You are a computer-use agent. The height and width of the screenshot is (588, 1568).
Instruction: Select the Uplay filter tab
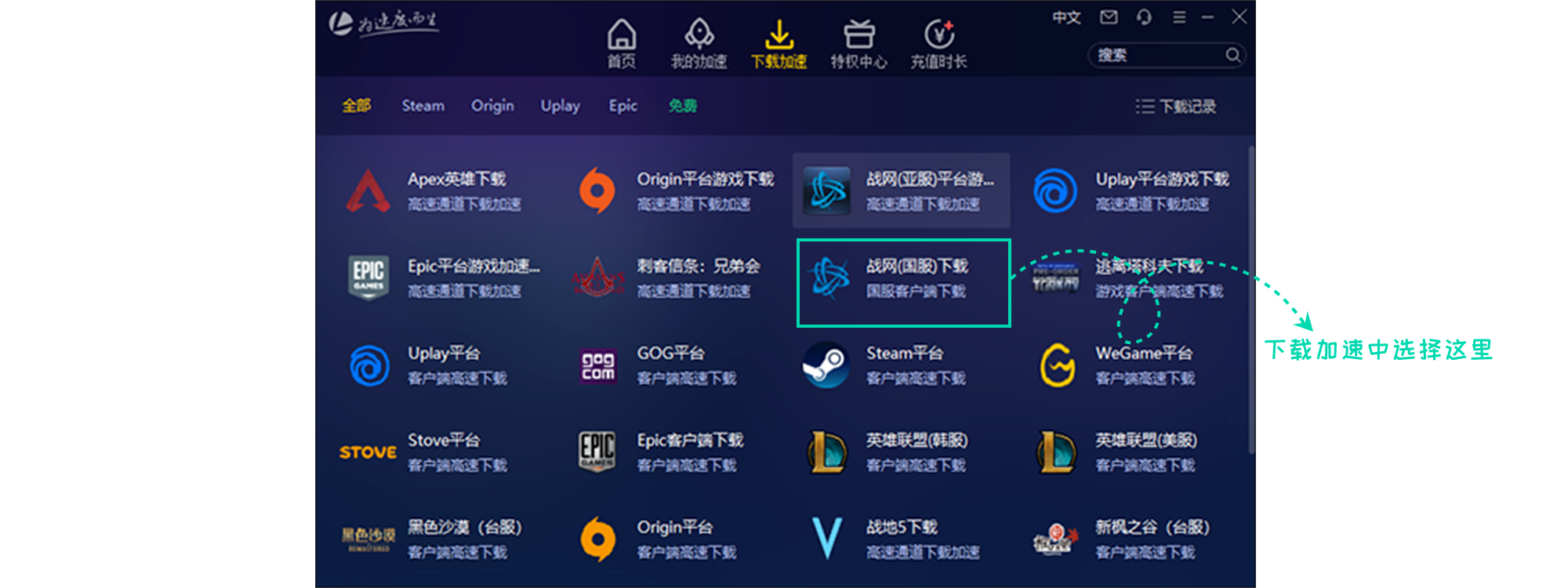(560, 106)
